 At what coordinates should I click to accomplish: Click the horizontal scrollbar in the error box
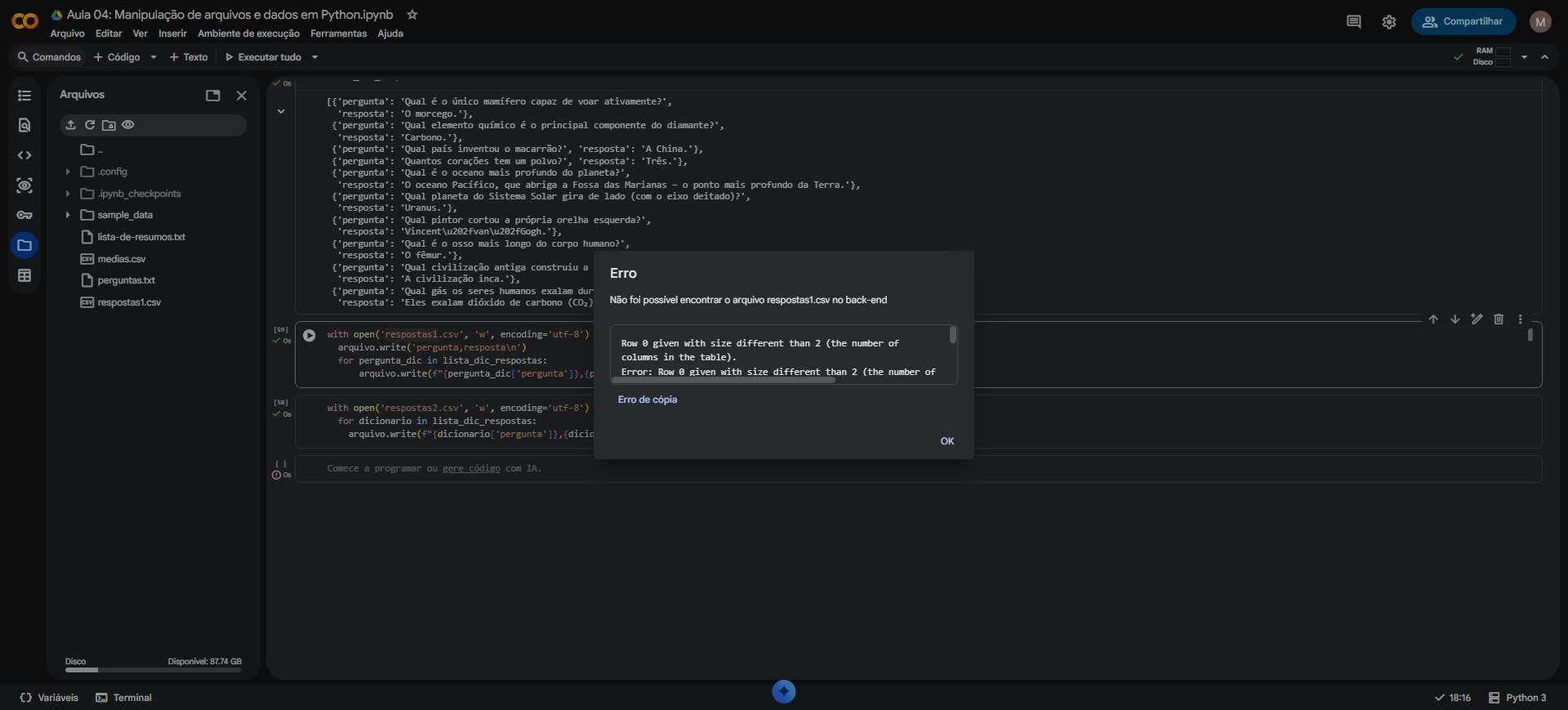point(724,380)
